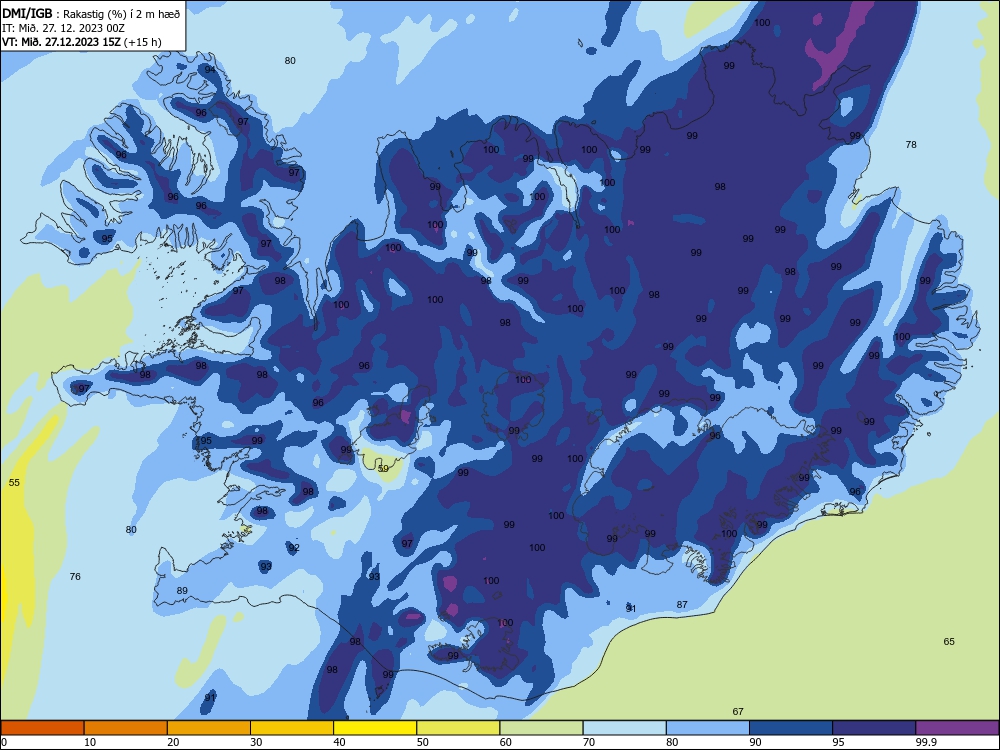Click the golden 30–40 legend swatch

pyautogui.click(x=292, y=728)
